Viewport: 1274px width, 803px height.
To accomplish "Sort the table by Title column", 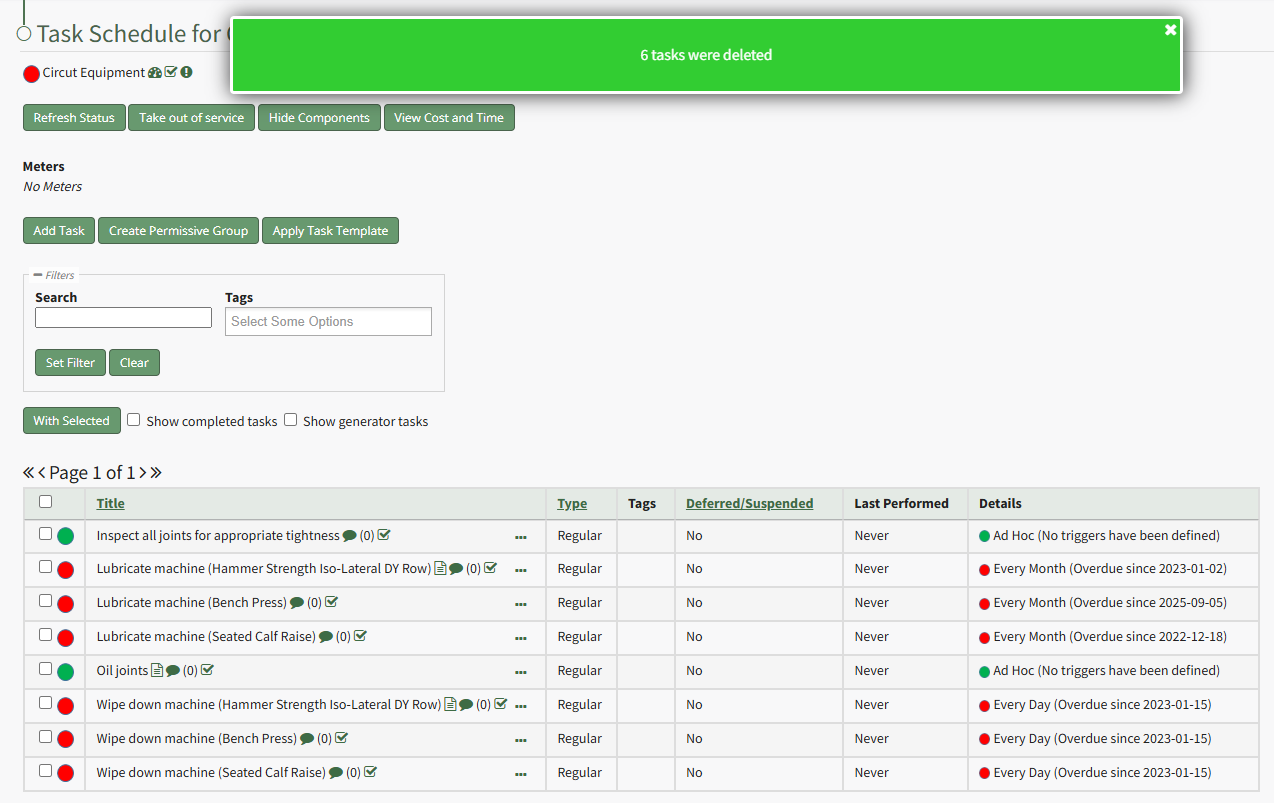I will point(110,503).
